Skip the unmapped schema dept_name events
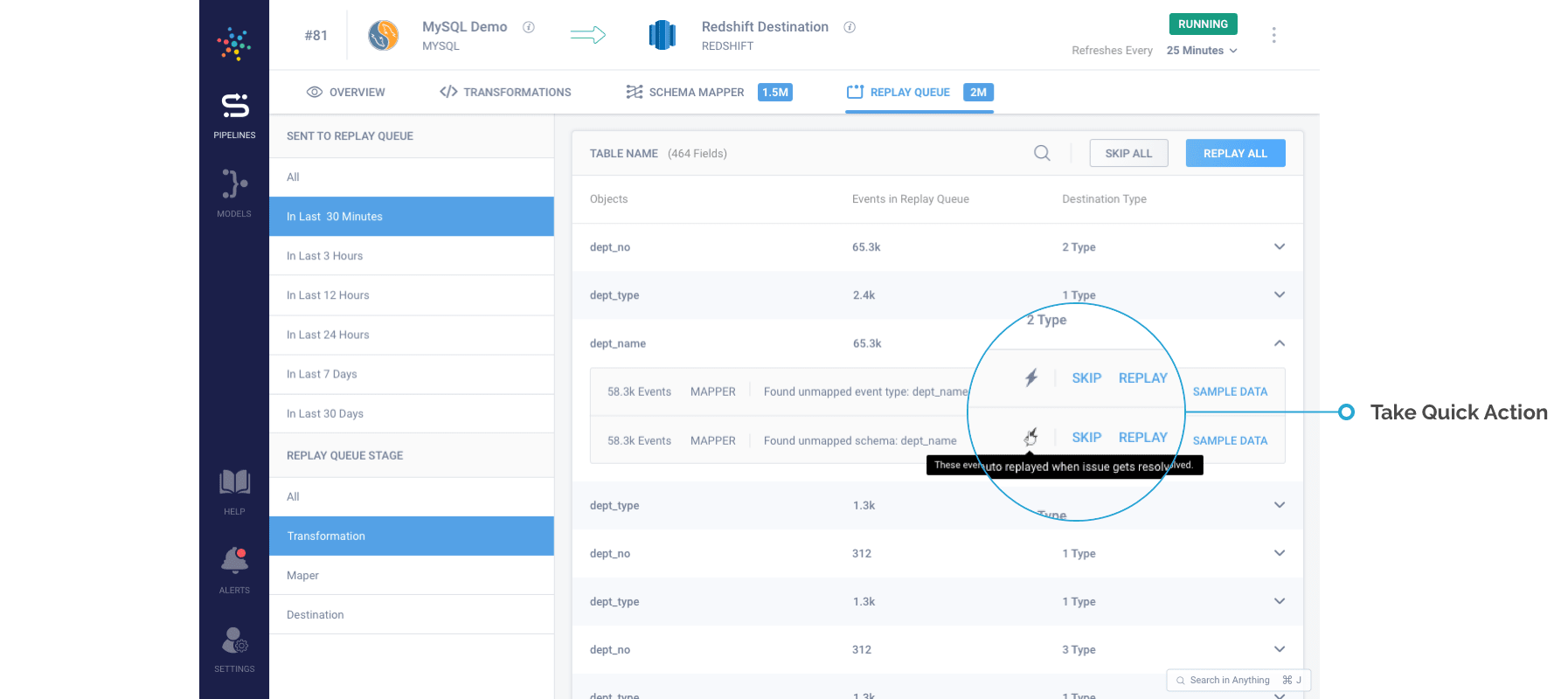 [x=1086, y=437]
